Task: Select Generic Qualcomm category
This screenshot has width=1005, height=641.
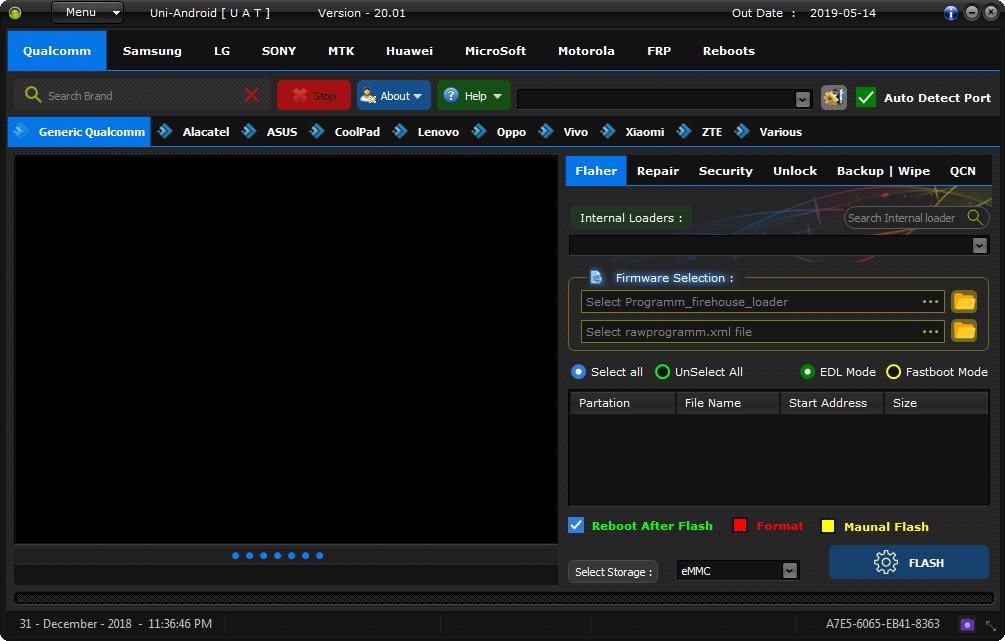Action: point(79,131)
